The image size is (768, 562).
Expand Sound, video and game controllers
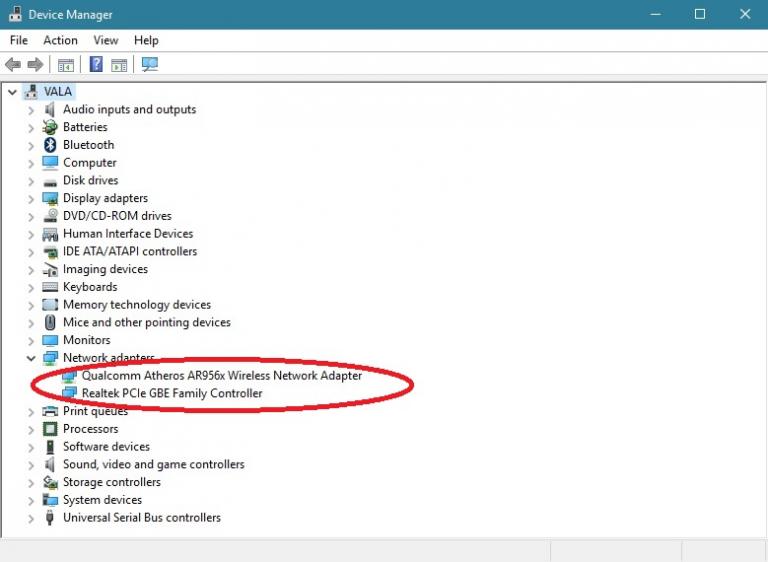31,465
